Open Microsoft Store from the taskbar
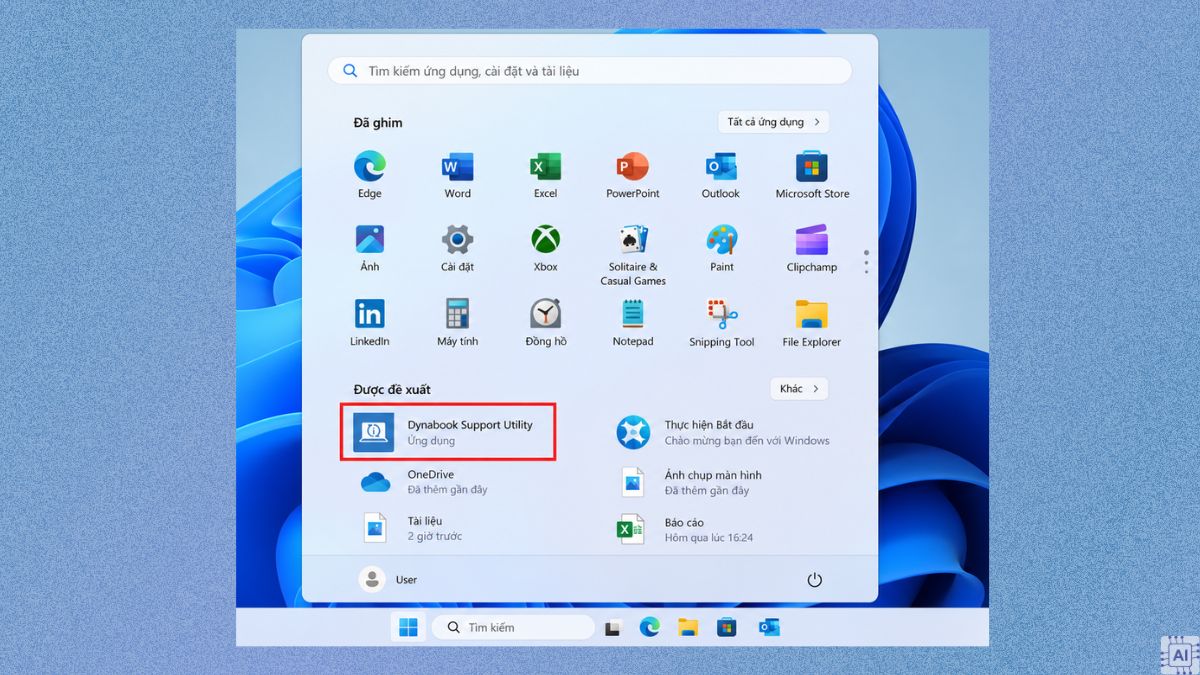Viewport: 1200px width, 675px height. [x=727, y=628]
